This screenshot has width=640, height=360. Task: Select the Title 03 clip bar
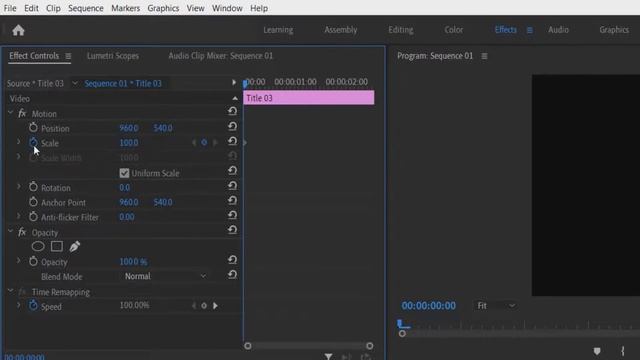point(309,98)
